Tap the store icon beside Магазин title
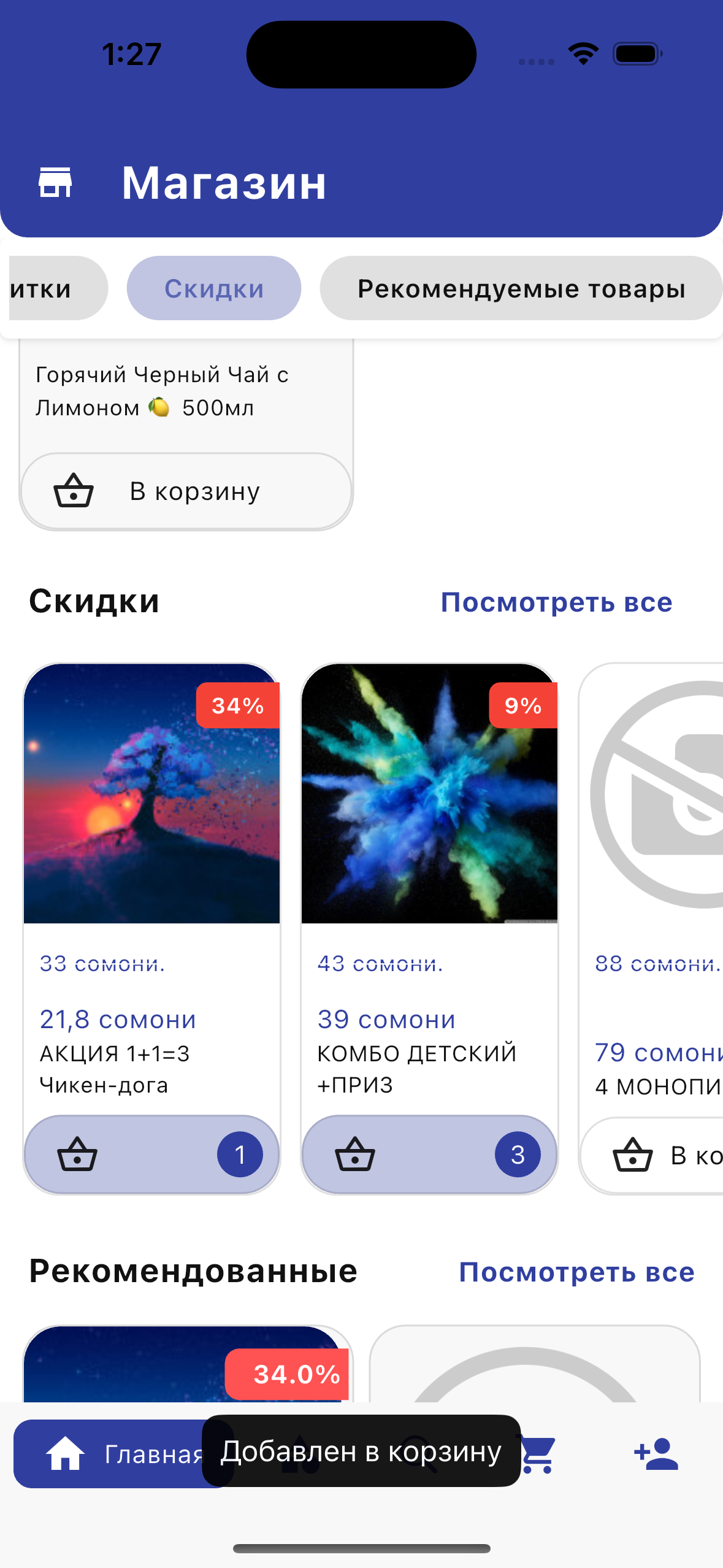 55,183
